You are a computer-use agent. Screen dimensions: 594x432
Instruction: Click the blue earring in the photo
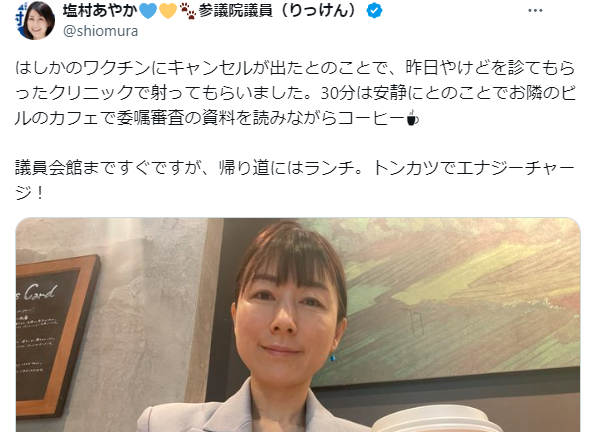(333, 358)
